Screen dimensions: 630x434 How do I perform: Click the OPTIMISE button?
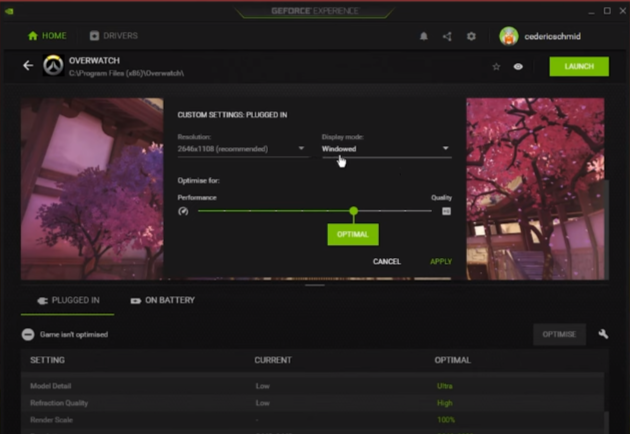[559, 334]
